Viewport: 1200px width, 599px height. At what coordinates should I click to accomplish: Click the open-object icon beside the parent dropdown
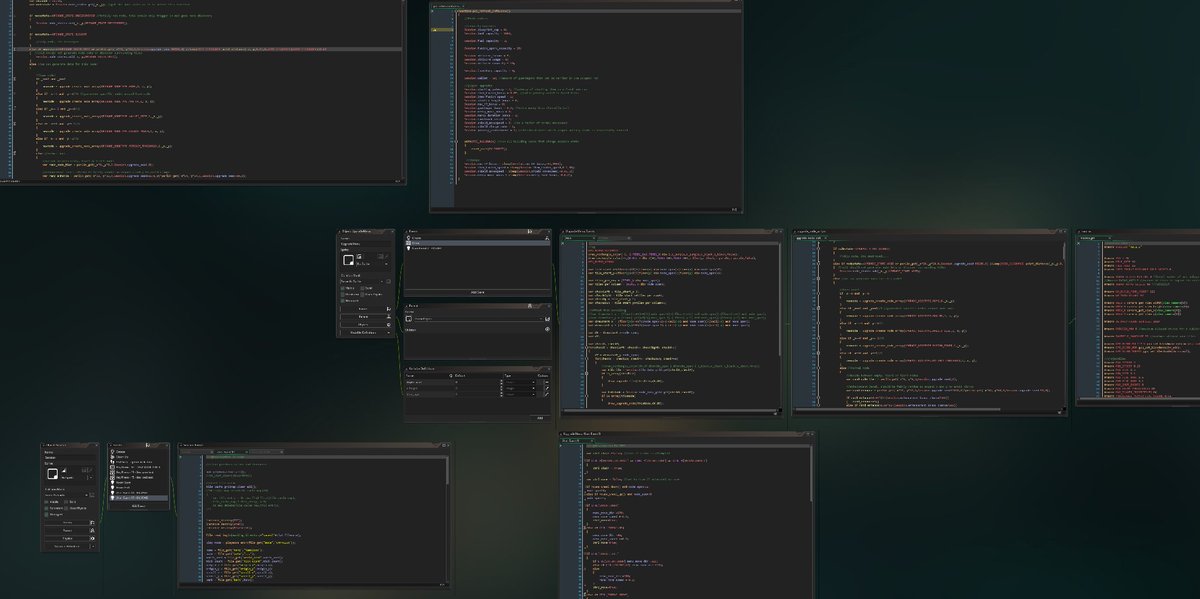tap(546, 320)
